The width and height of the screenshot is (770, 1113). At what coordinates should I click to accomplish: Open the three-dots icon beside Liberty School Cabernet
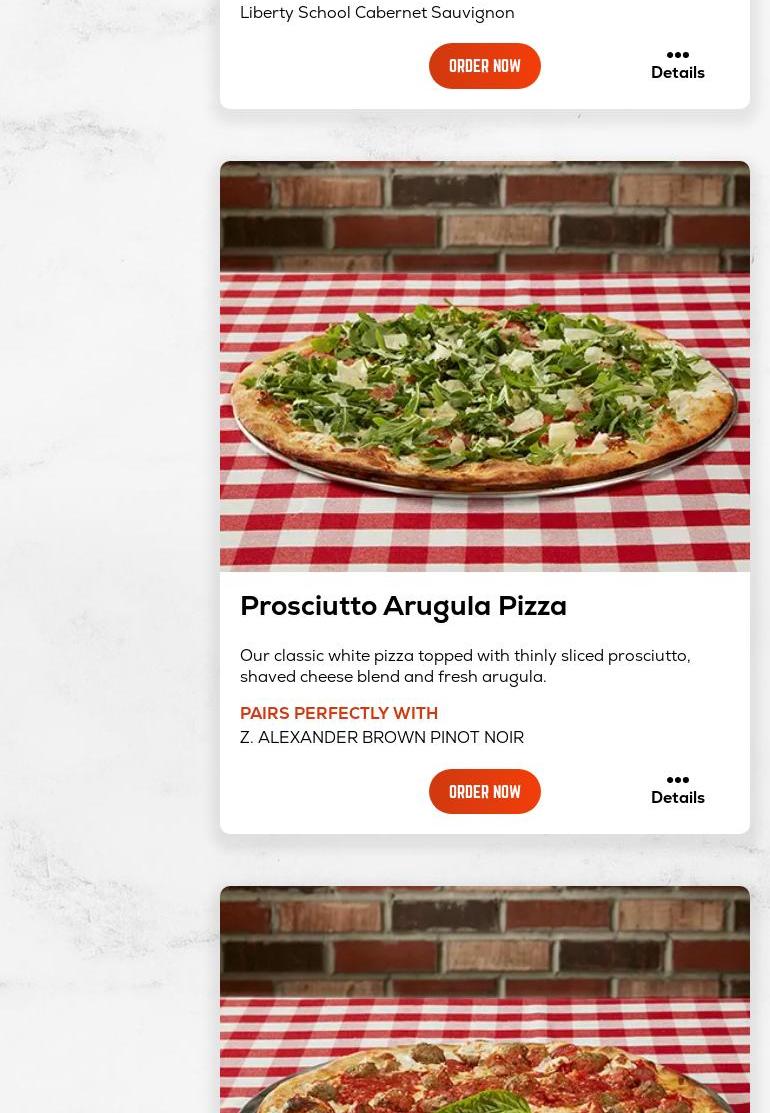(678, 55)
